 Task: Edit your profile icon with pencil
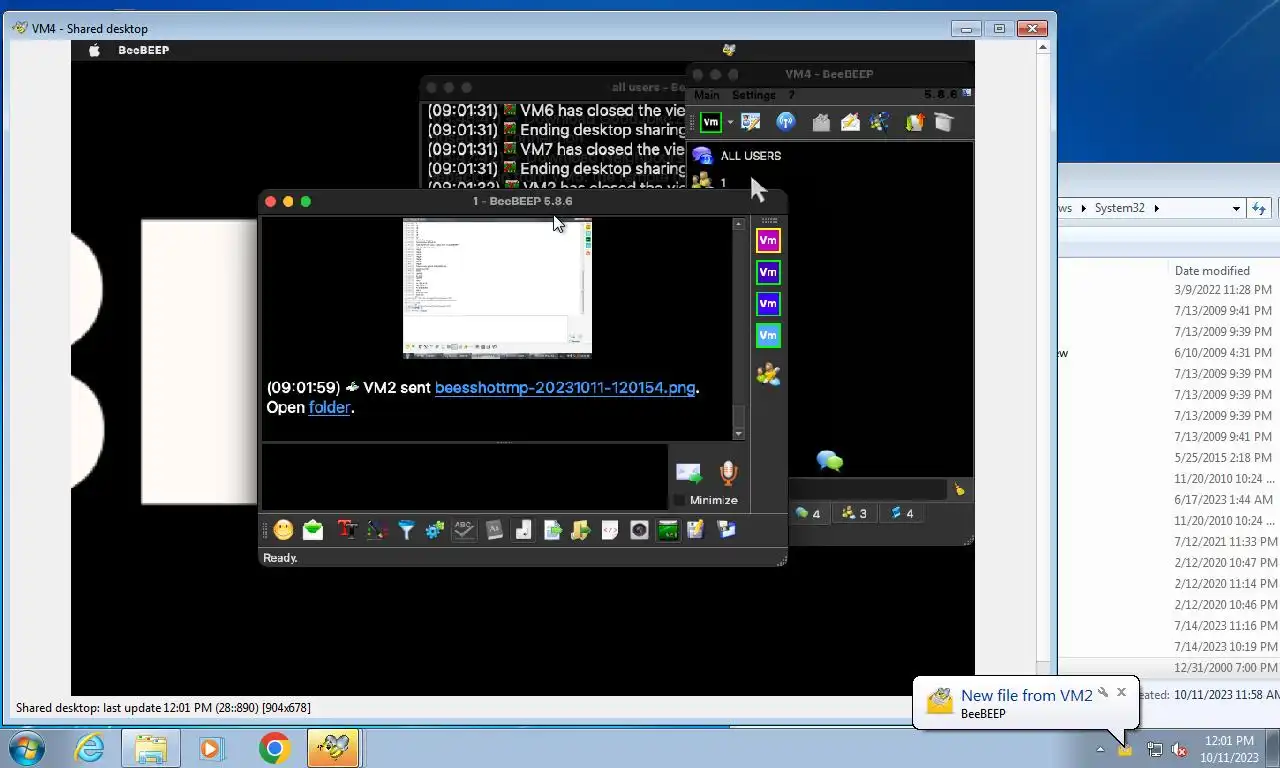click(751, 122)
